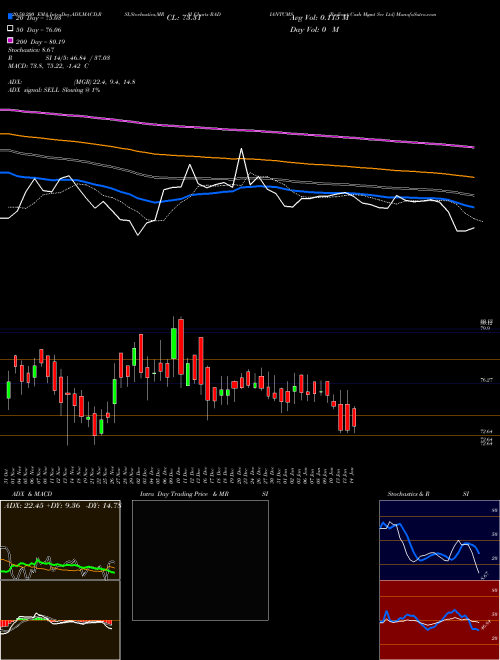
Task: Select the 'Avg Vol: 0.115 M' text
Action: [x=319, y=18]
